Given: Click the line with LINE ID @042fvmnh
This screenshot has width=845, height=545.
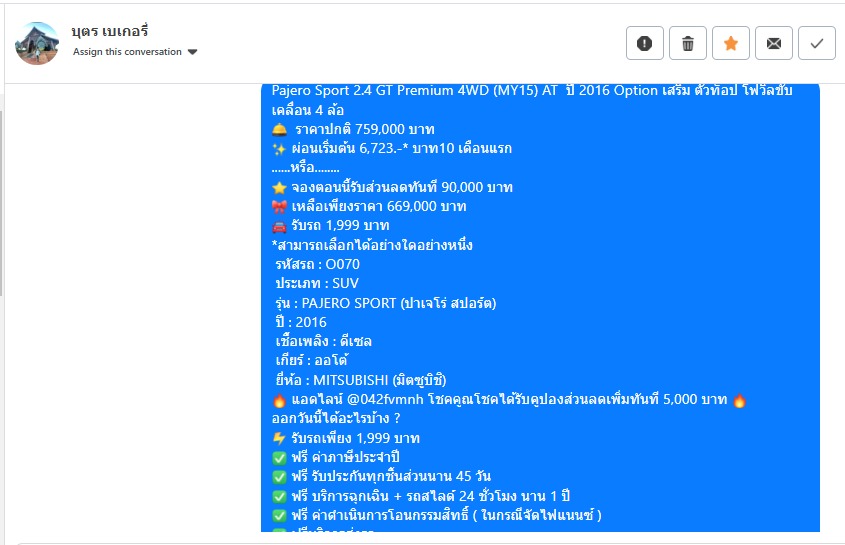Looking at the screenshot, I should [509, 399].
